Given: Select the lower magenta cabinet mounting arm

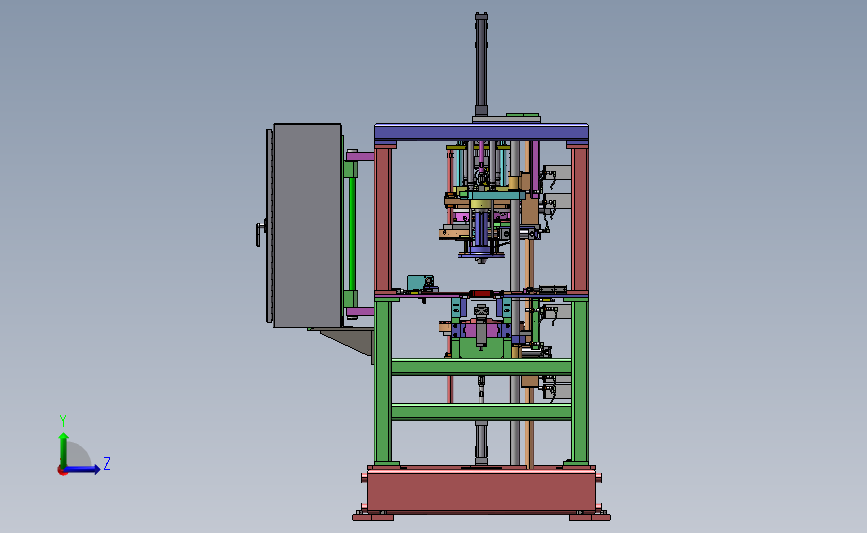Looking at the screenshot, I should click(360, 312).
